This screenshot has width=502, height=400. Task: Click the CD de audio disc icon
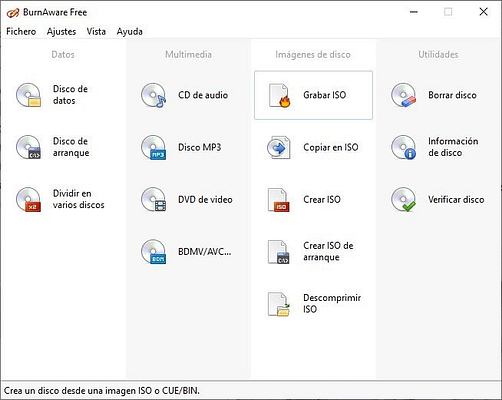click(154, 95)
